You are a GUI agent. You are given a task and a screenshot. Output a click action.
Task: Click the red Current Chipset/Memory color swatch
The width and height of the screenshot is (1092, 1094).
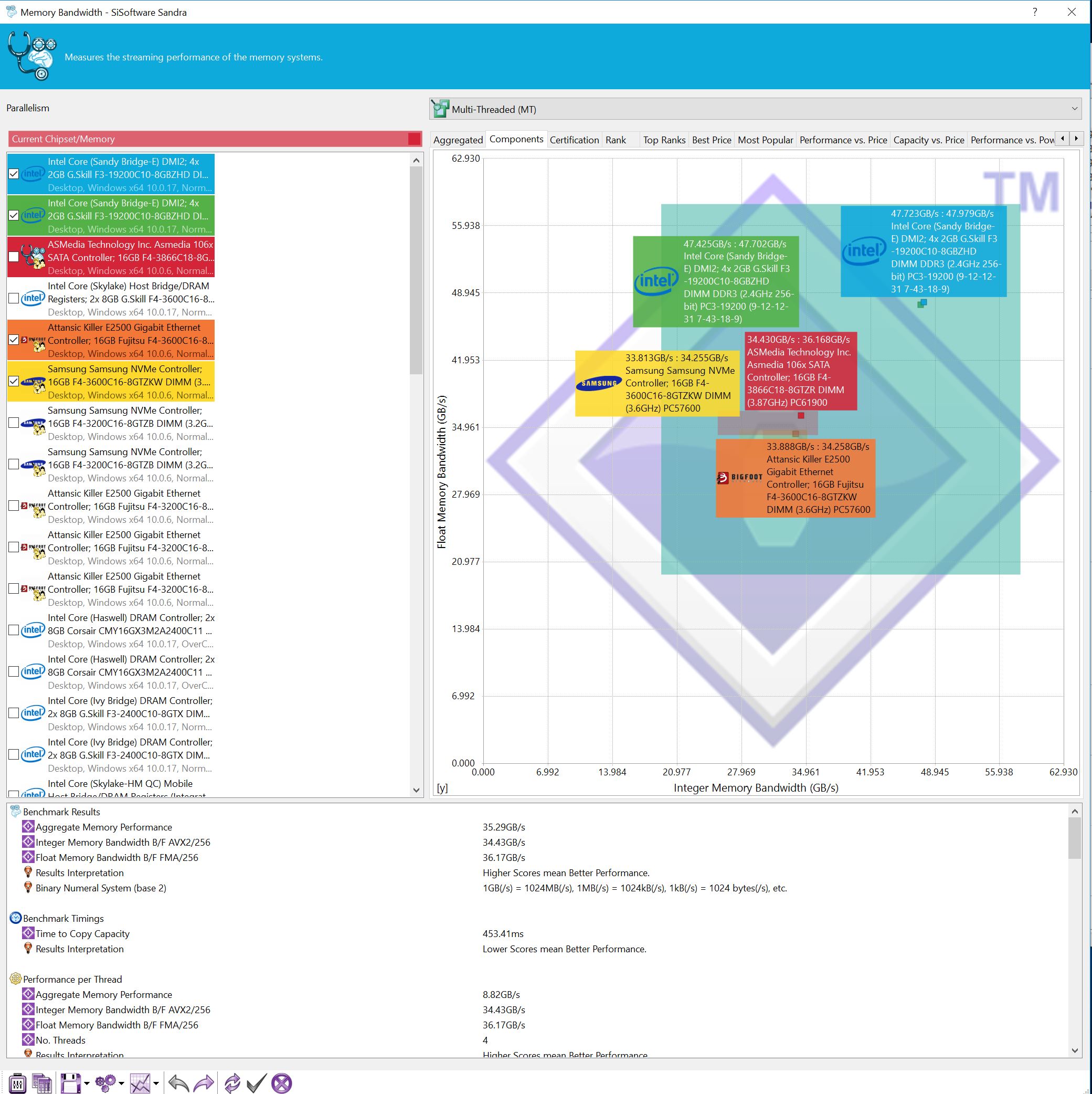click(414, 139)
